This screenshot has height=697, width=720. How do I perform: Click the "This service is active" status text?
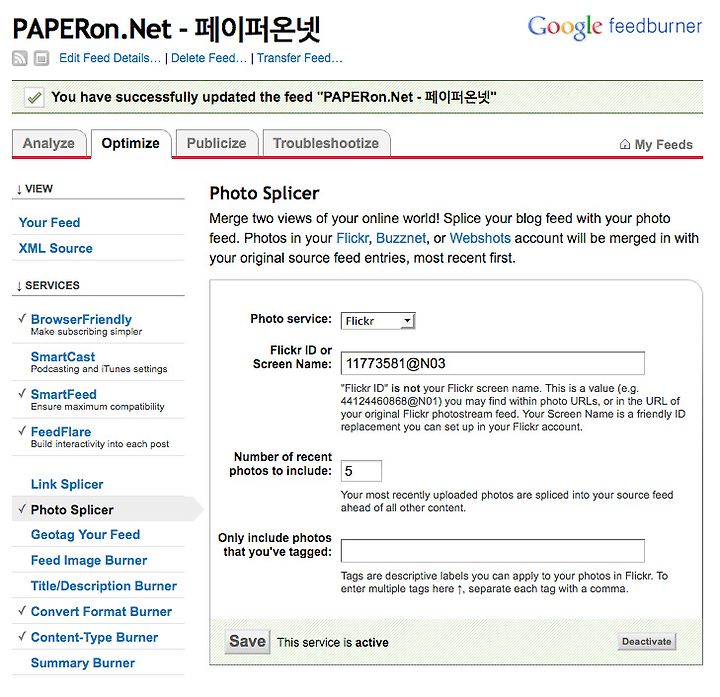tap(333, 643)
